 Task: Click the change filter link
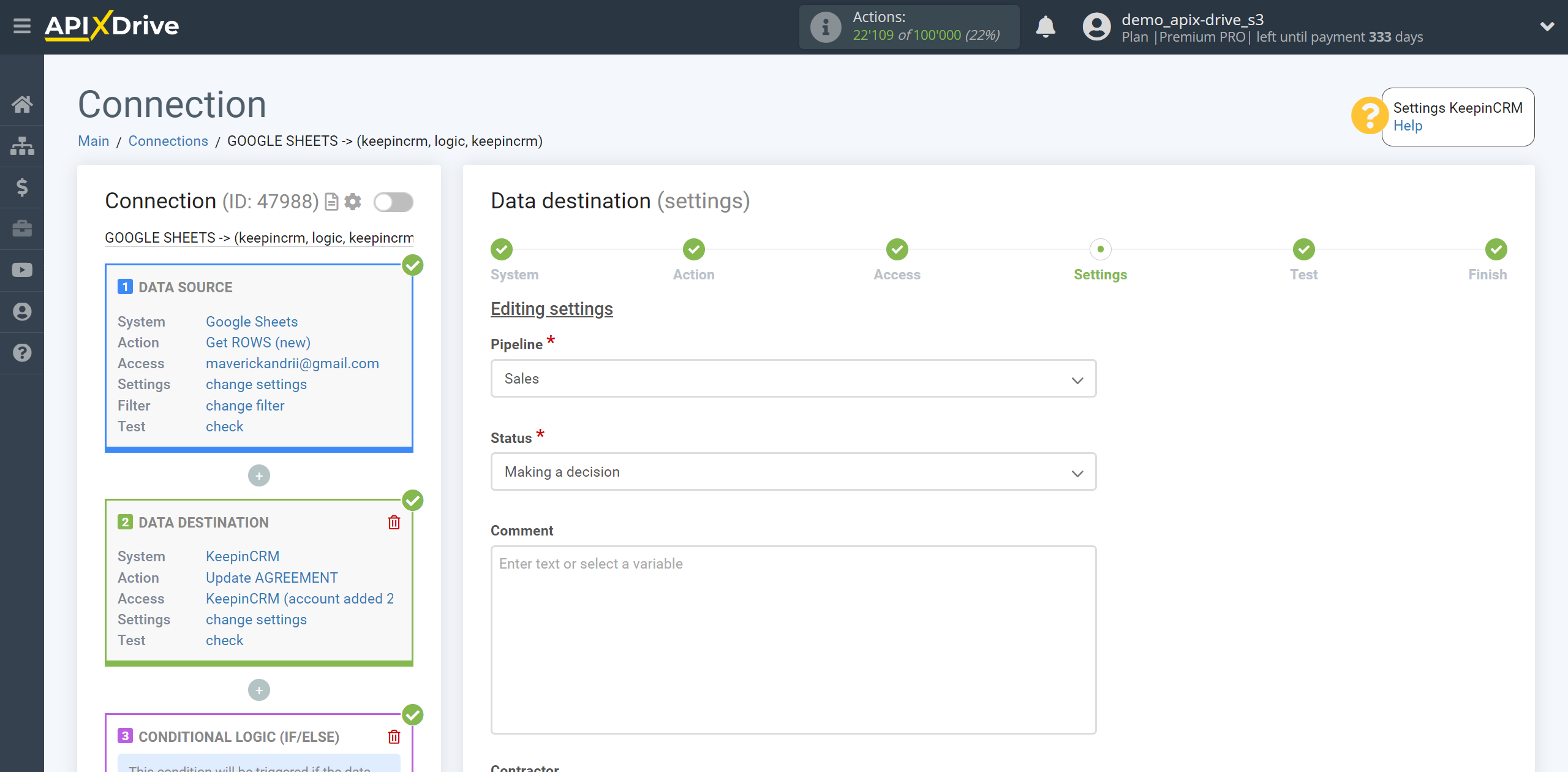click(x=245, y=406)
